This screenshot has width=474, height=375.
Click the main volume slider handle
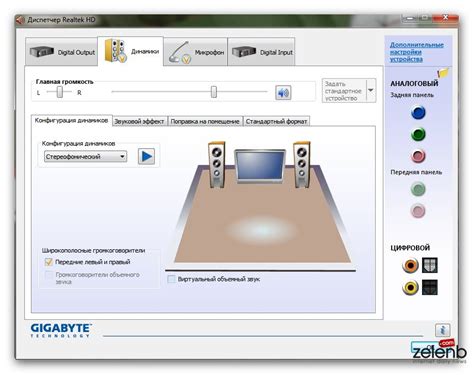coord(214,92)
